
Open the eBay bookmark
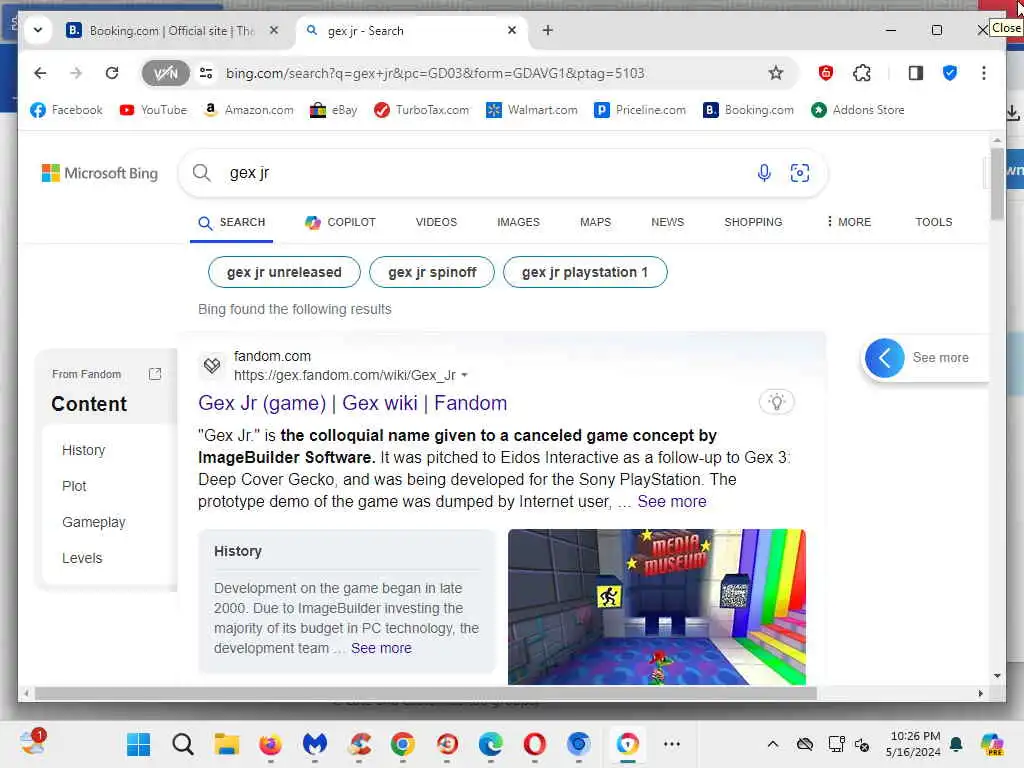(333, 110)
